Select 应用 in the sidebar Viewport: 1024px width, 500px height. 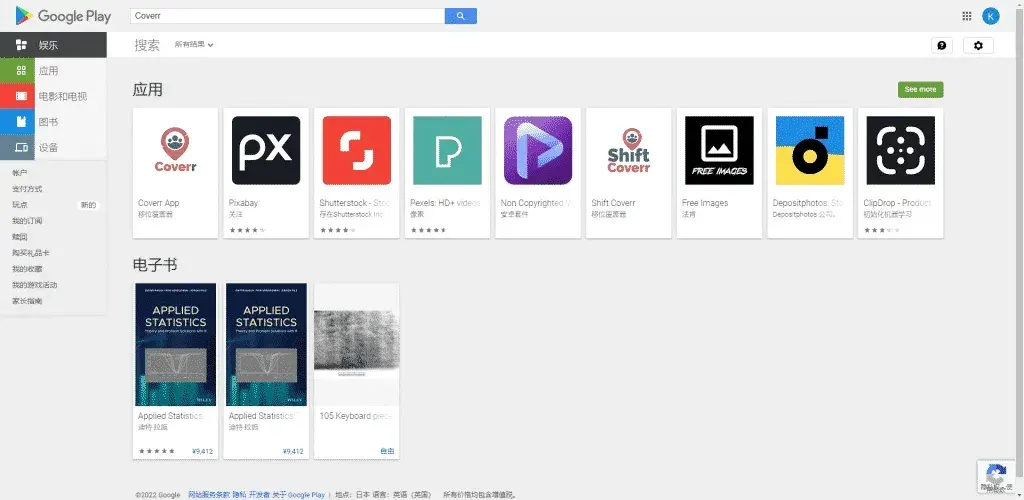[x=48, y=70]
